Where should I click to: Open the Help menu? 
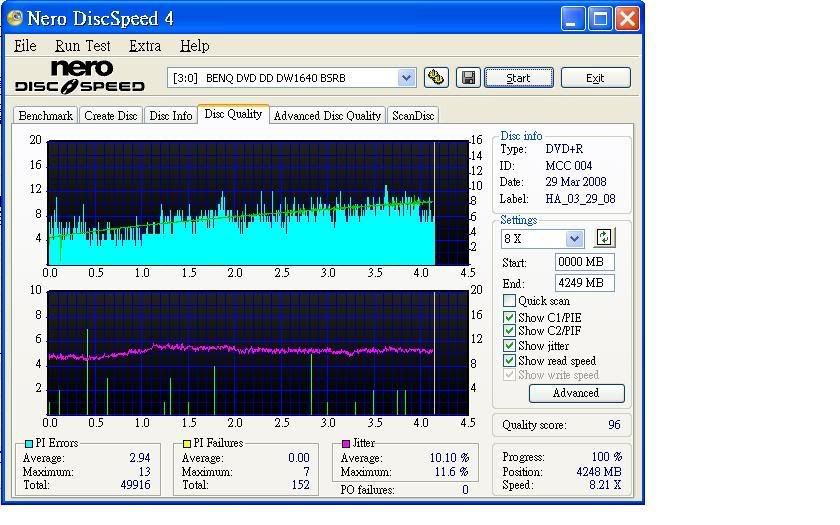(194, 46)
